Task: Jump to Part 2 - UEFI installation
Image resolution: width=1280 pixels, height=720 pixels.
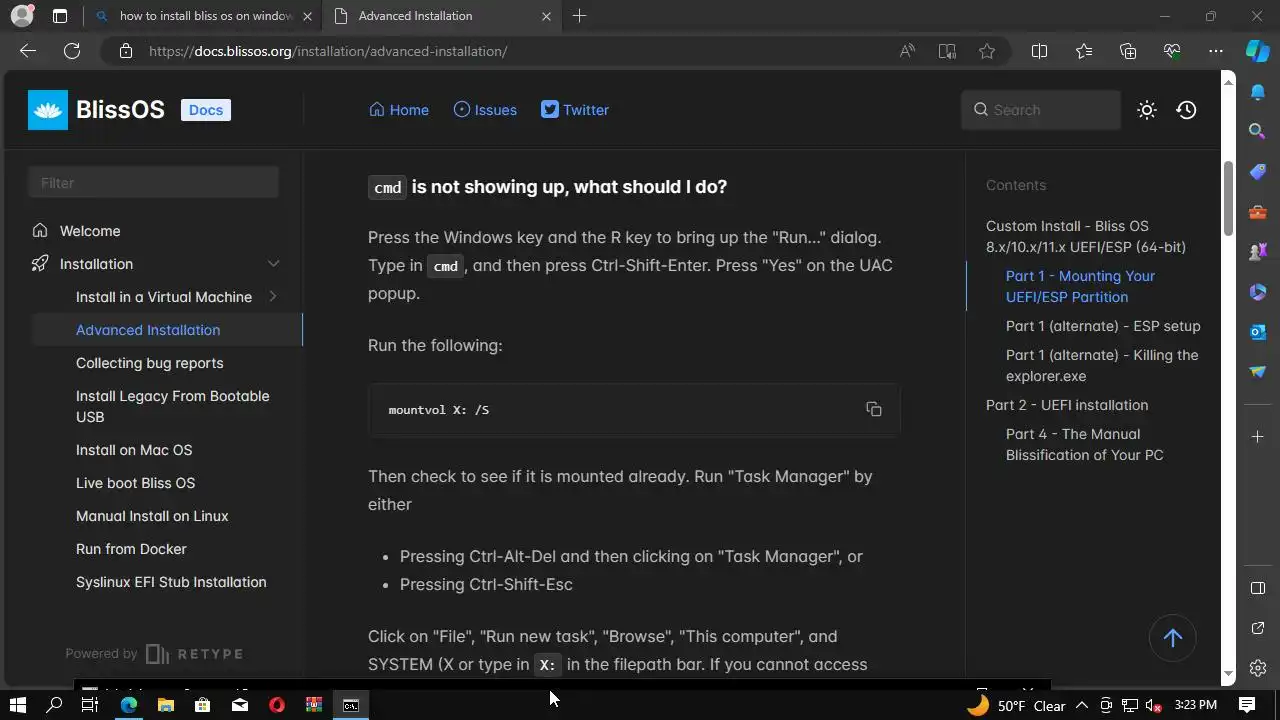Action: [1067, 405]
